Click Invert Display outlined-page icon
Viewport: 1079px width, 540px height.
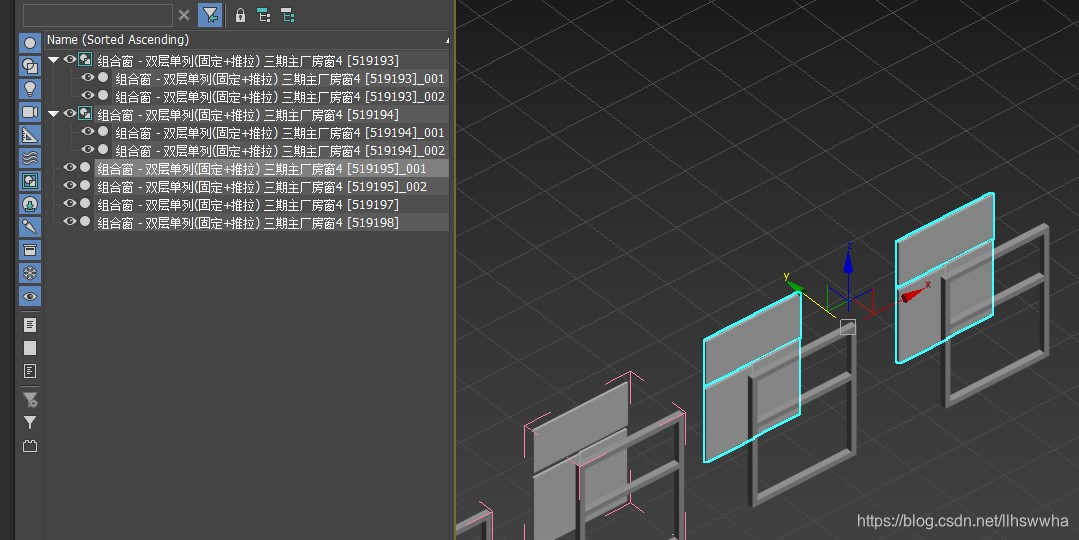pyautogui.click(x=30, y=371)
